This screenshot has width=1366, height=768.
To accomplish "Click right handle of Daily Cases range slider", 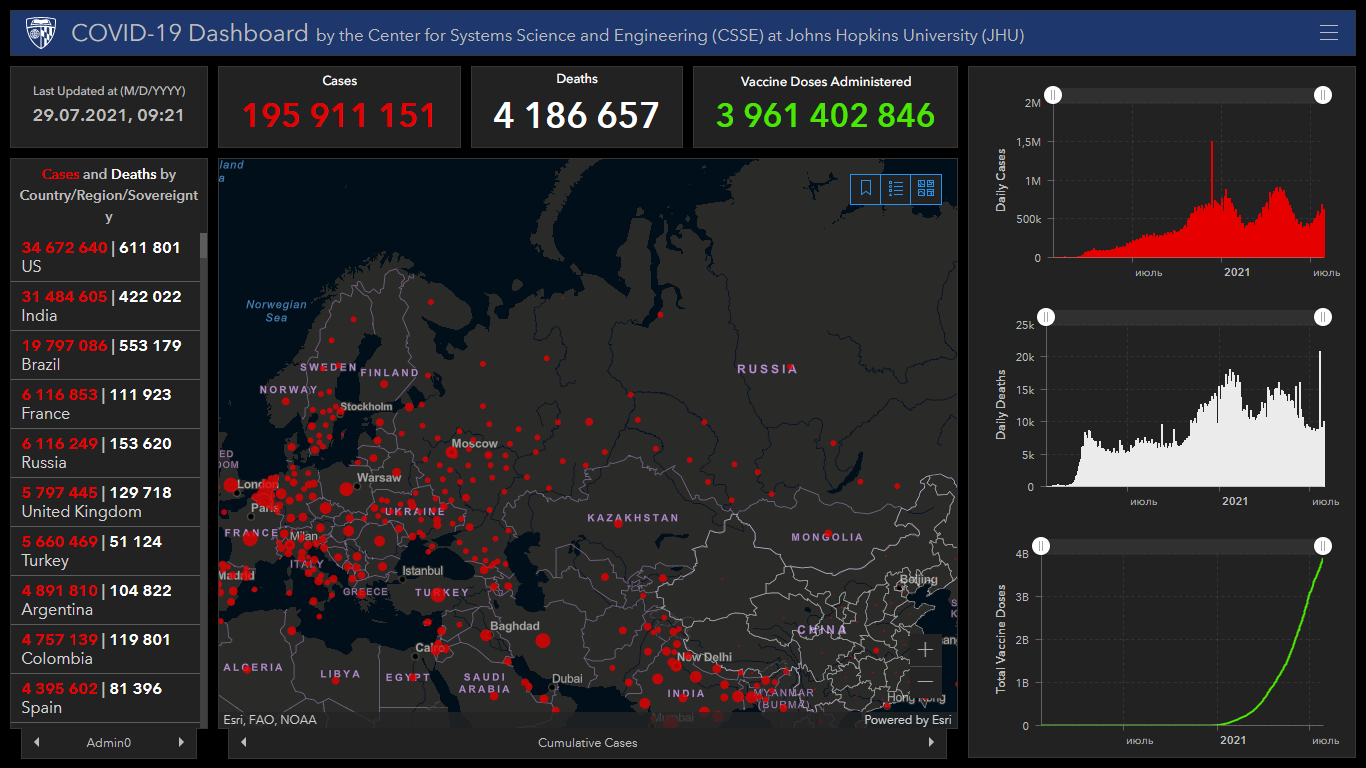I will point(1323,95).
